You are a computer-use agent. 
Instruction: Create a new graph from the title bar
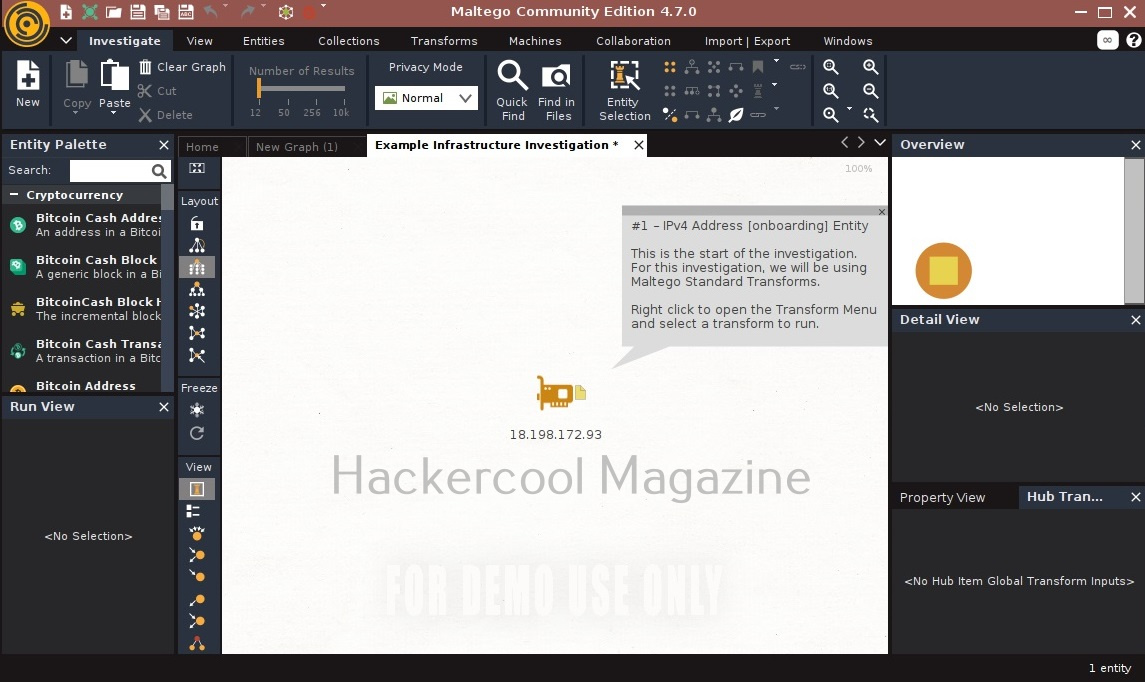tap(66, 12)
